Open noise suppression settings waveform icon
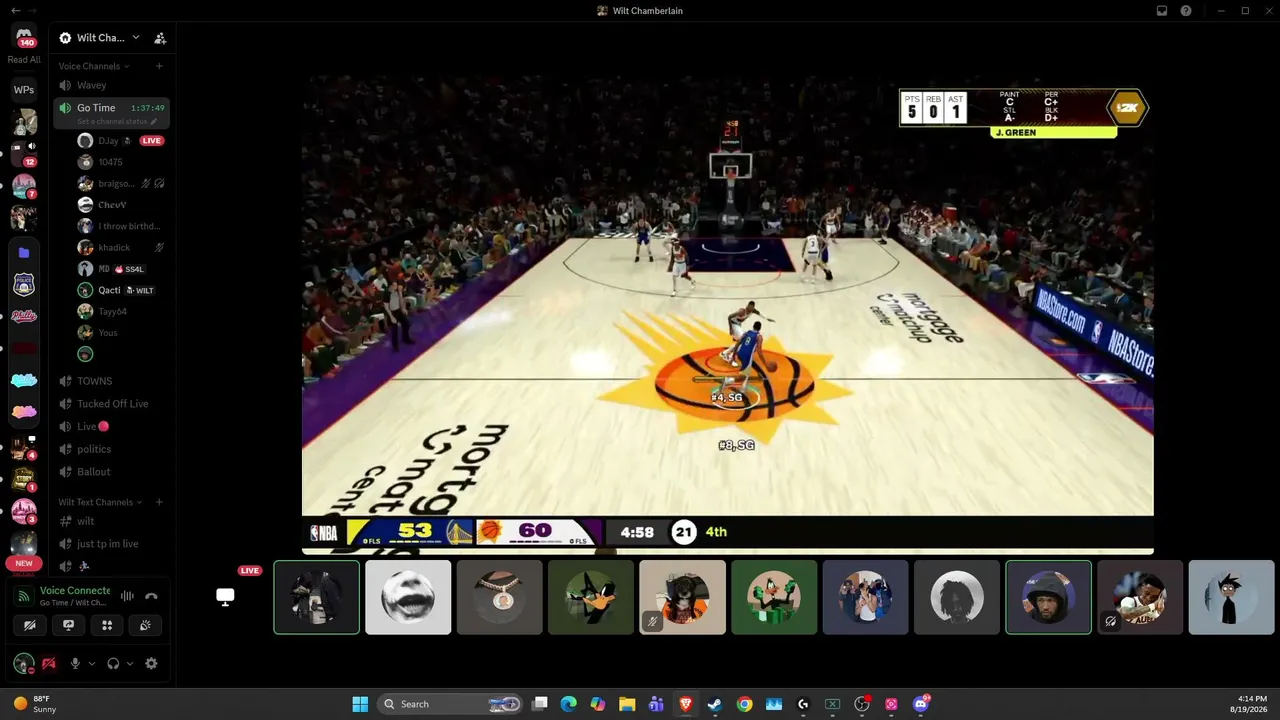The height and width of the screenshot is (720, 1280). tap(127, 597)
